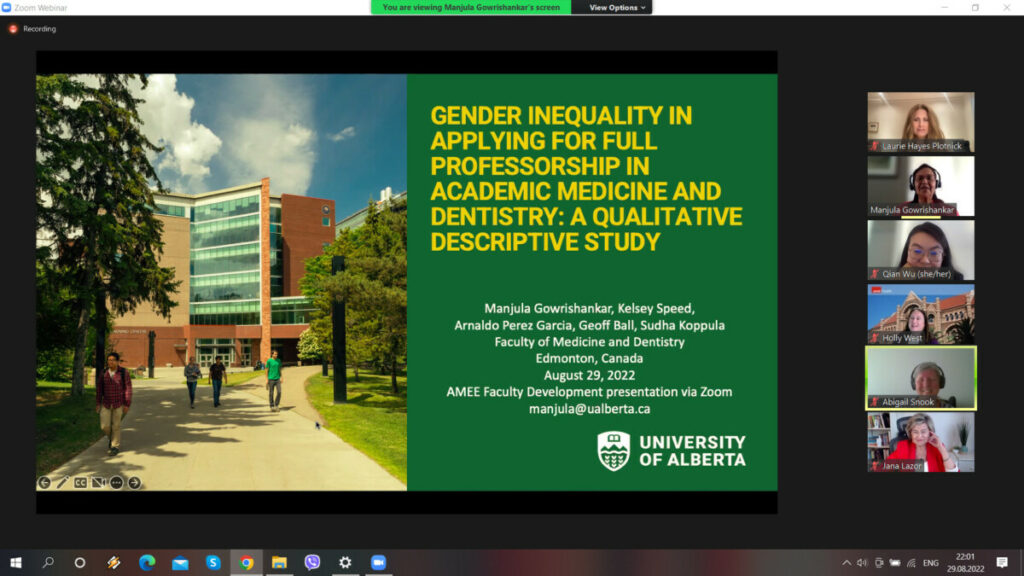
Task: Toggle the camera icon in slideshow controls
Action: [98, 482]
